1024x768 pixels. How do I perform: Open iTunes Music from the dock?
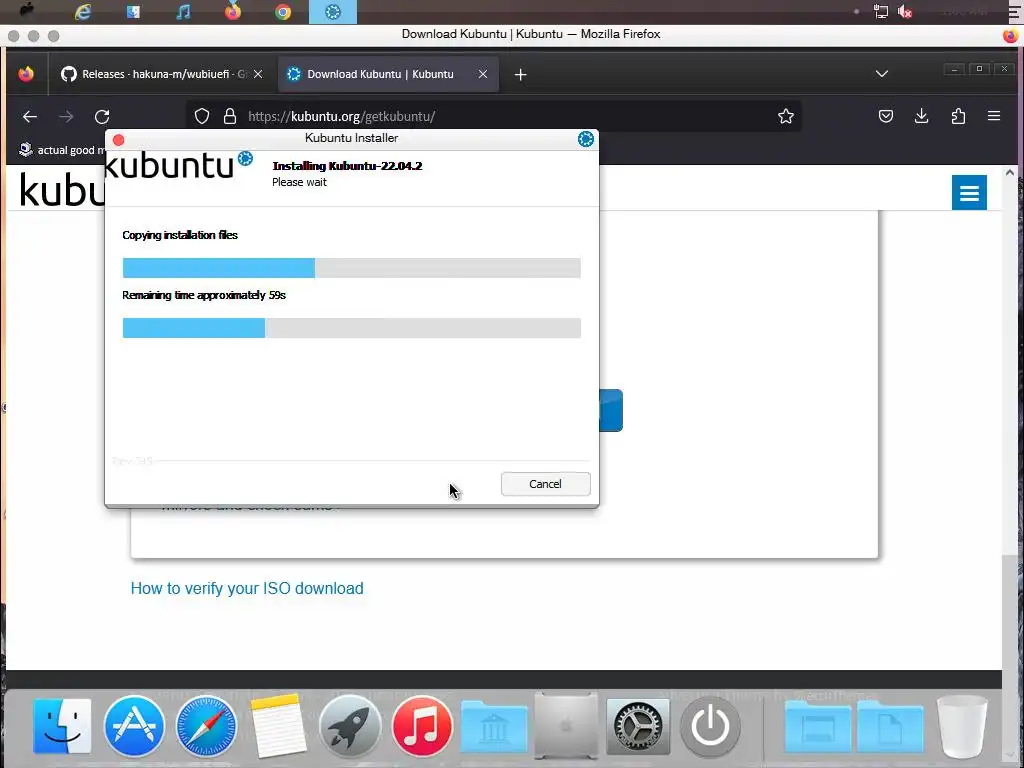(422, 726)
